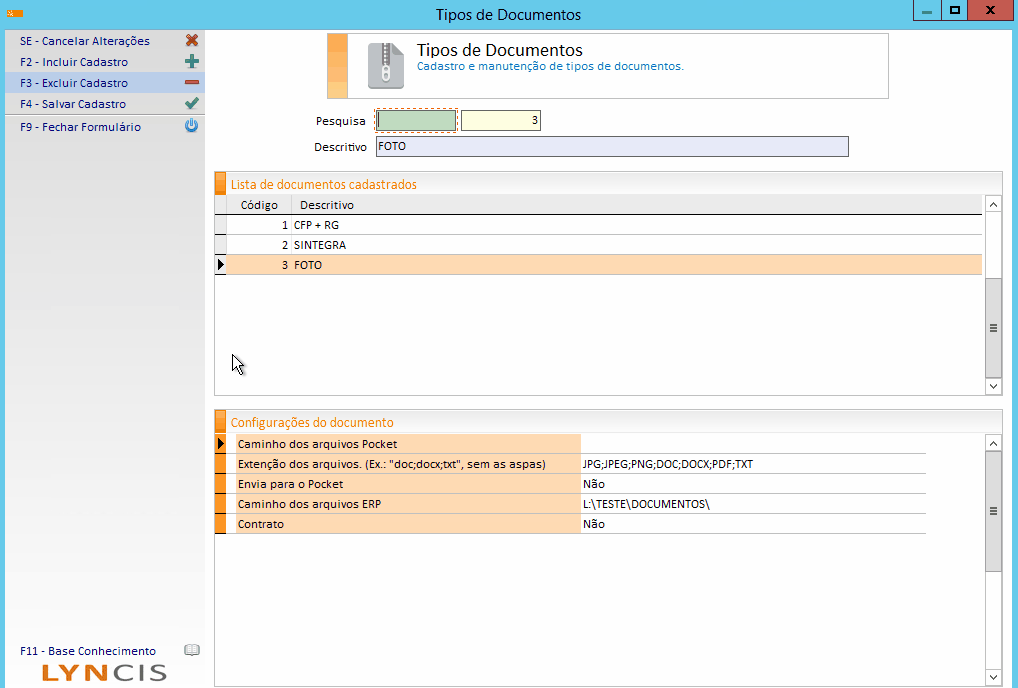Click the app icon in title bar
Viewport: 1018px width, 688px height.
(15, 14)
